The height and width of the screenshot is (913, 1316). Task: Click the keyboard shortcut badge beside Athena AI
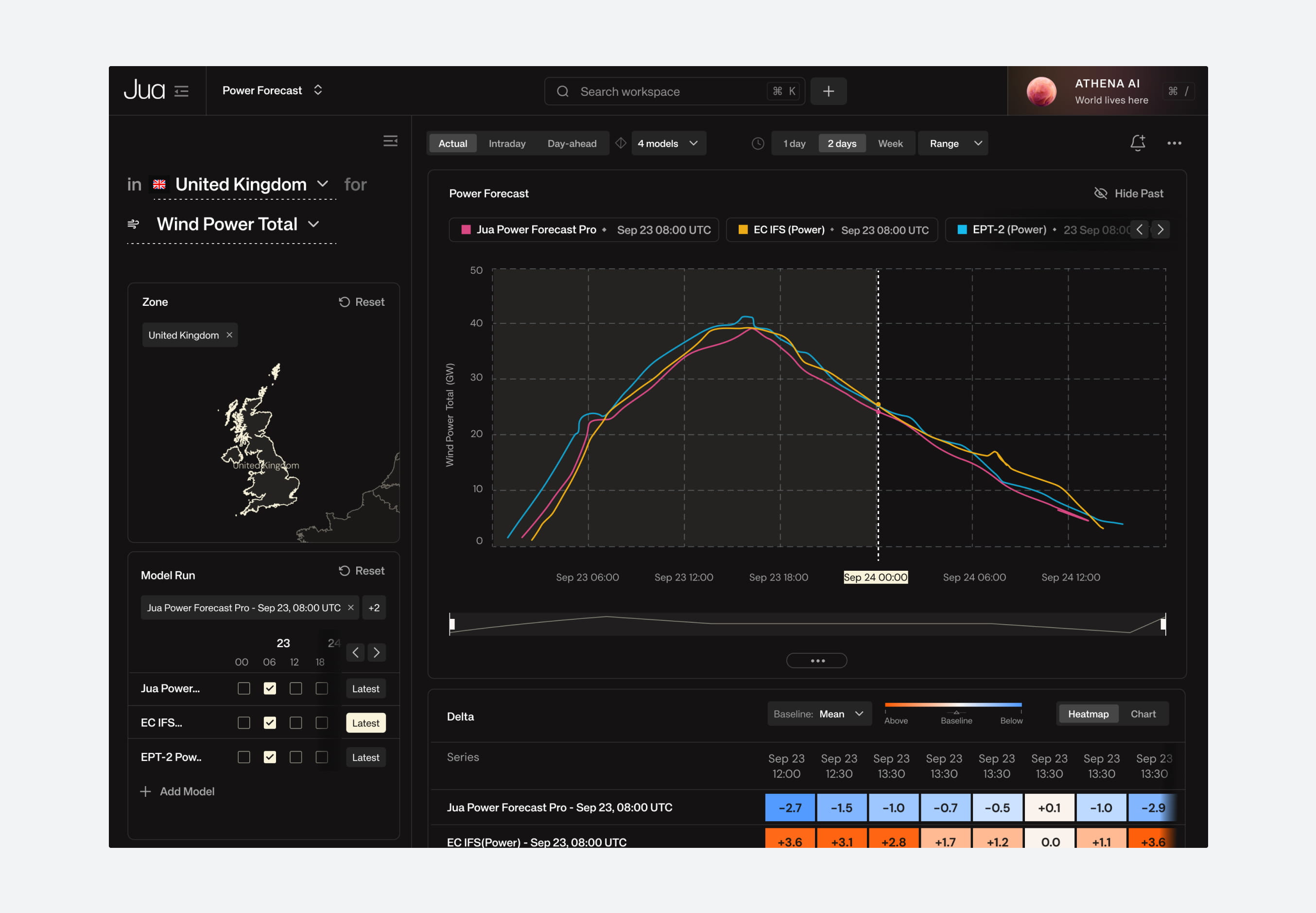pos(1179,91)
